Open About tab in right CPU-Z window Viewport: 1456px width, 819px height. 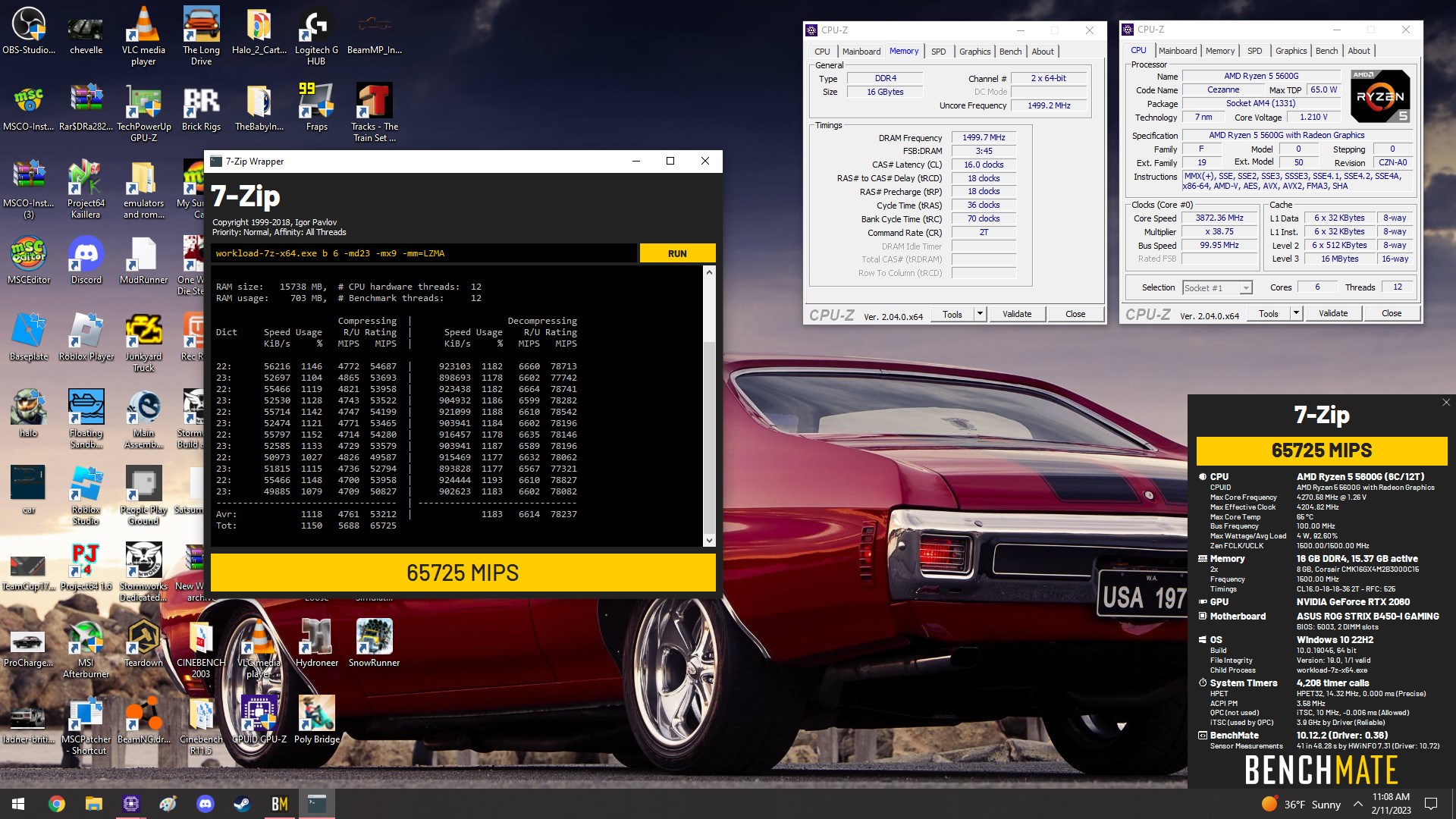pyautogui.click(x=1358, y=51)
